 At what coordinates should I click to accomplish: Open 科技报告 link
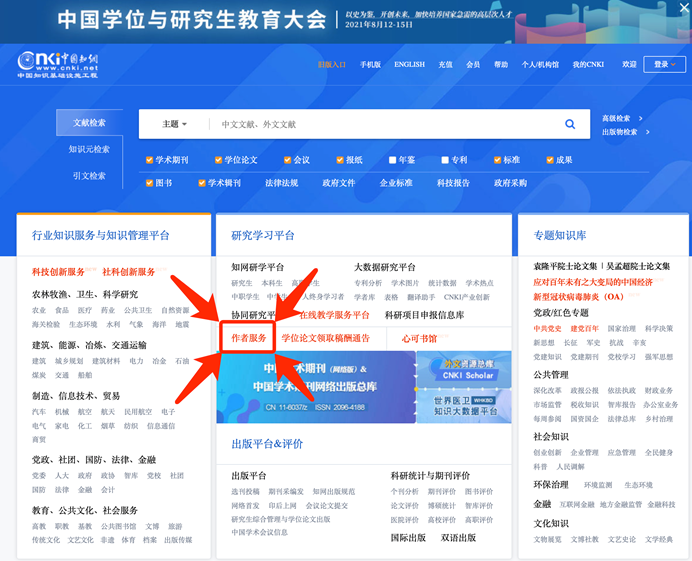tap(453, 183)
